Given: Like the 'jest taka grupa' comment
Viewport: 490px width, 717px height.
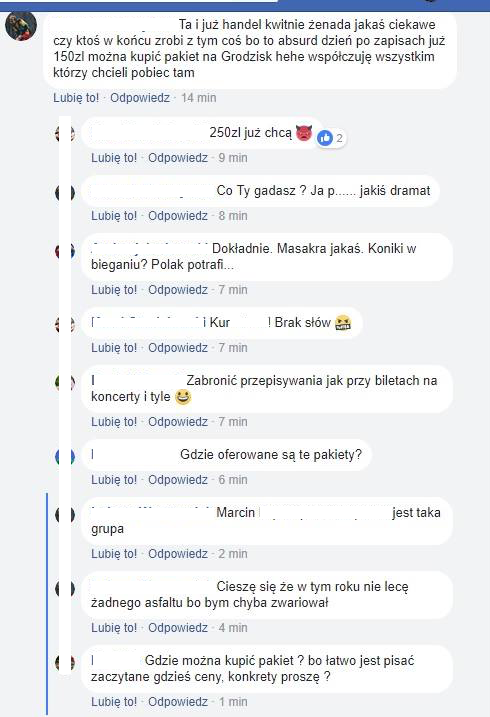Looking at the screenshot, I should click(114, 554).
